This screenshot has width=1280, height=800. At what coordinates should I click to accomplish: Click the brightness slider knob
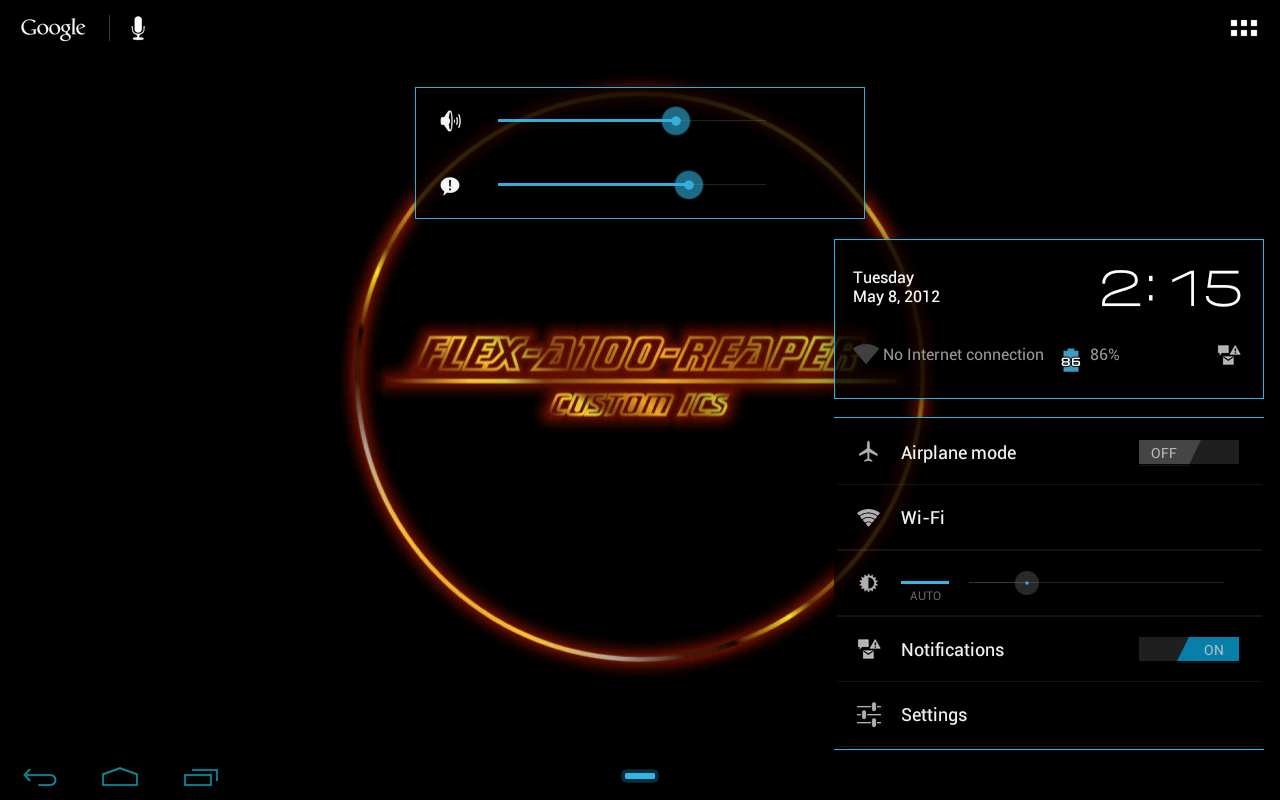pyautogui.click(x=1027, y=583)
